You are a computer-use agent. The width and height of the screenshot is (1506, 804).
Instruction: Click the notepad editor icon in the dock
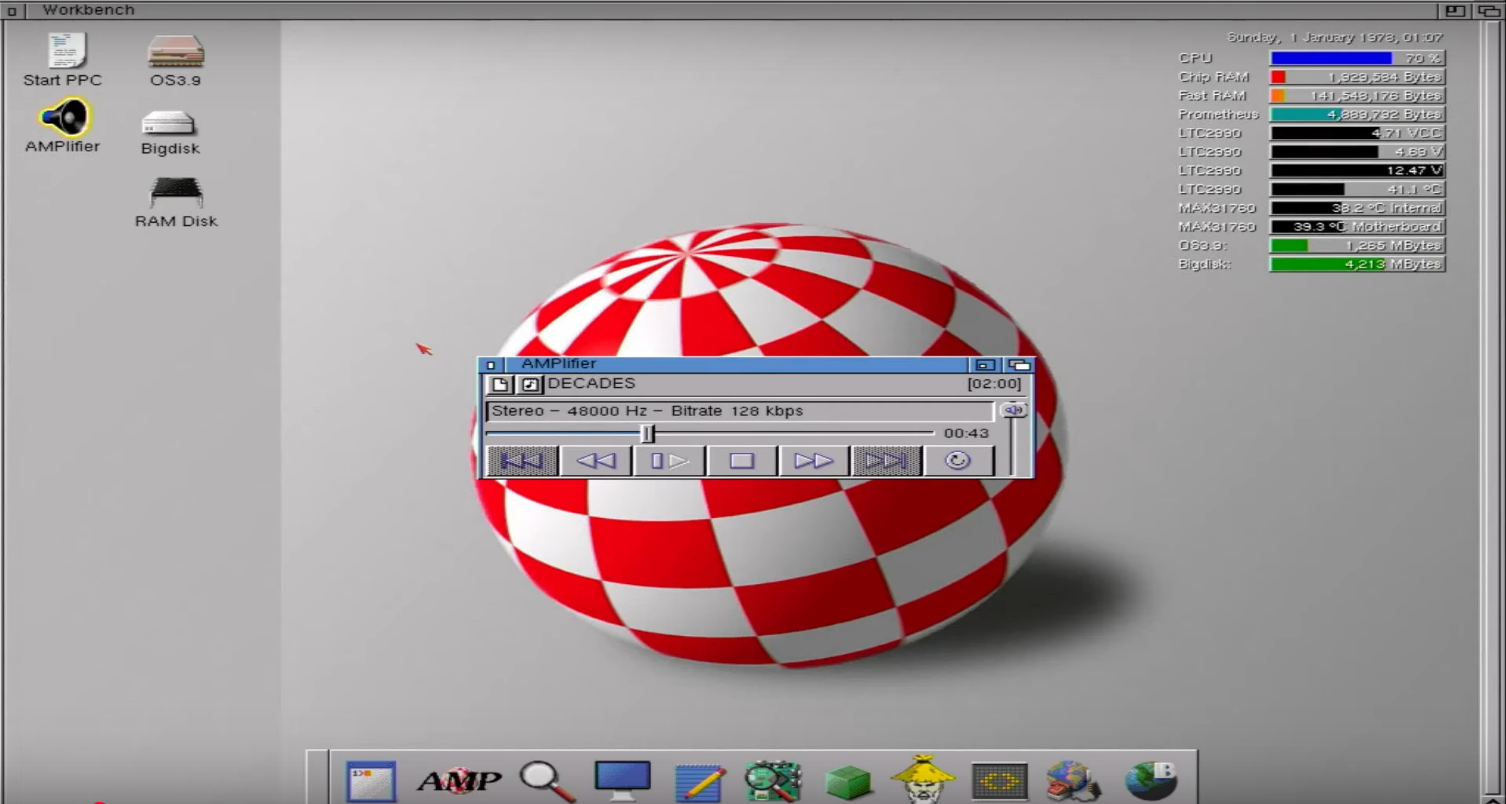tap(698, 780)
